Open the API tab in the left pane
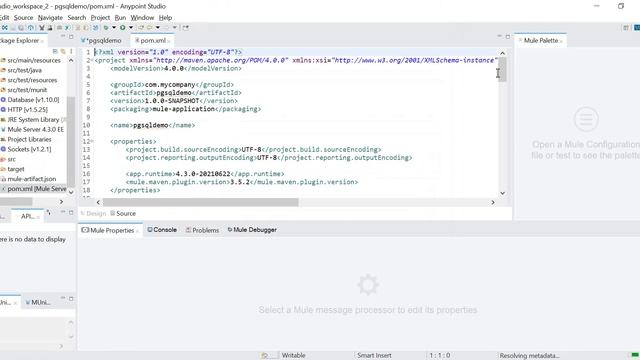640x360 pixels. tap(27, 216)
